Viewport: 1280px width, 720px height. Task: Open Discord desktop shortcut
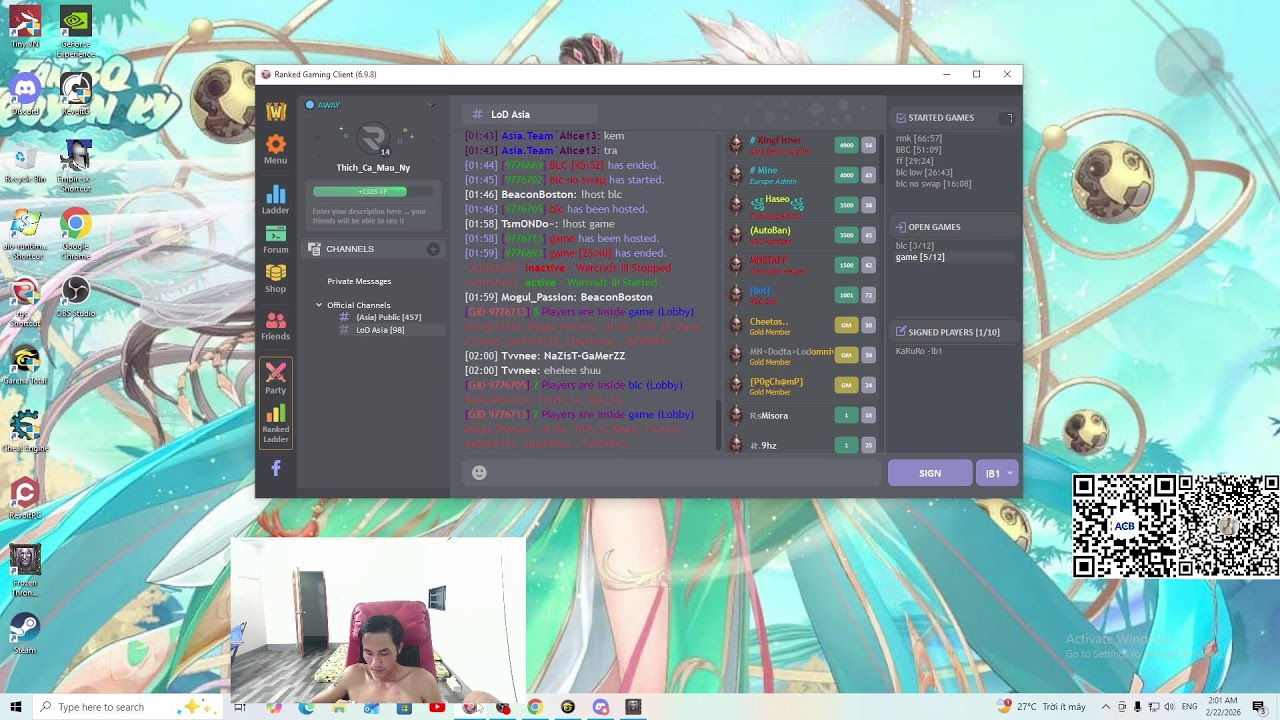[x=25, y=94]
